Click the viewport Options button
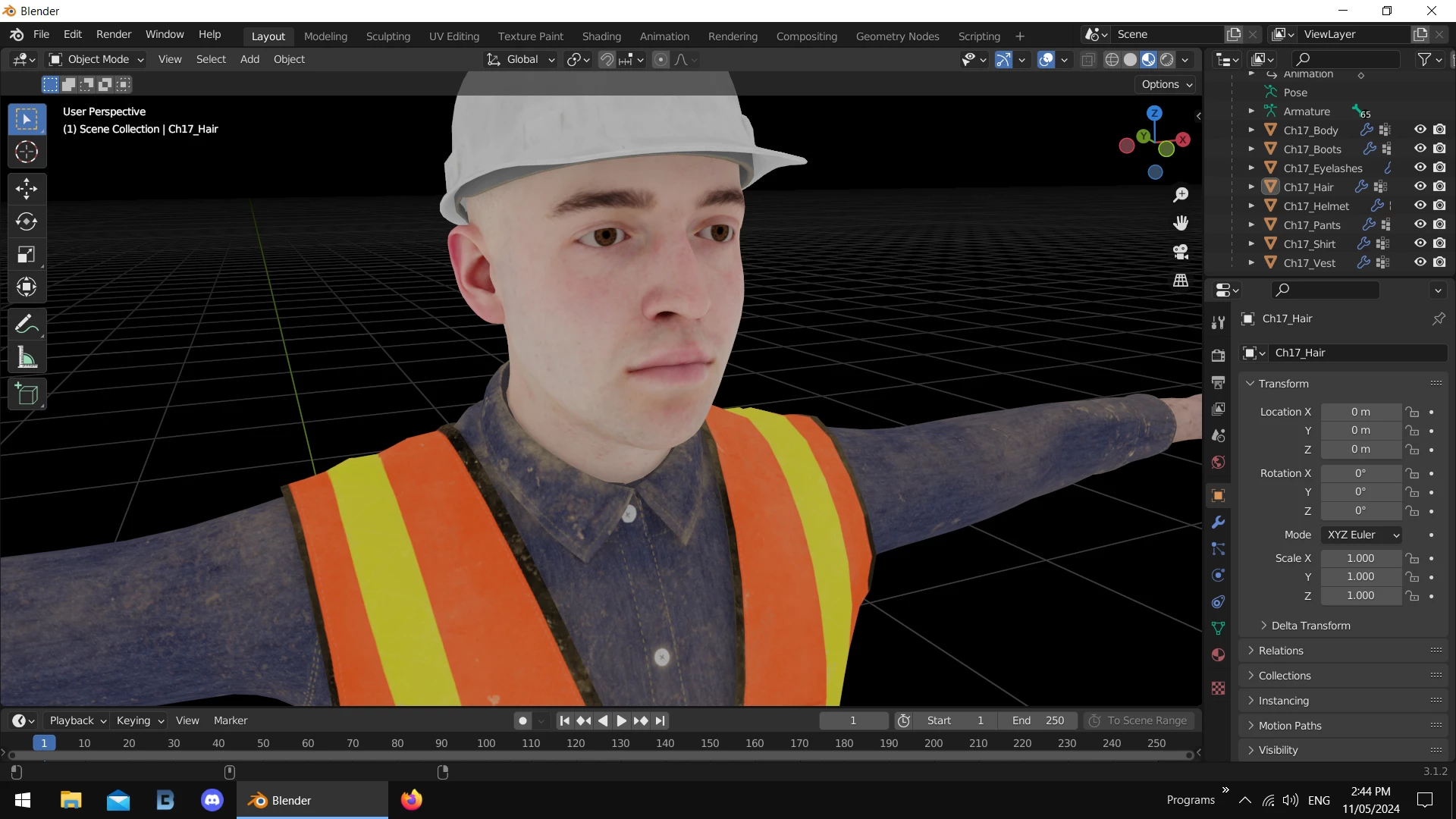 coord(1166,84)
